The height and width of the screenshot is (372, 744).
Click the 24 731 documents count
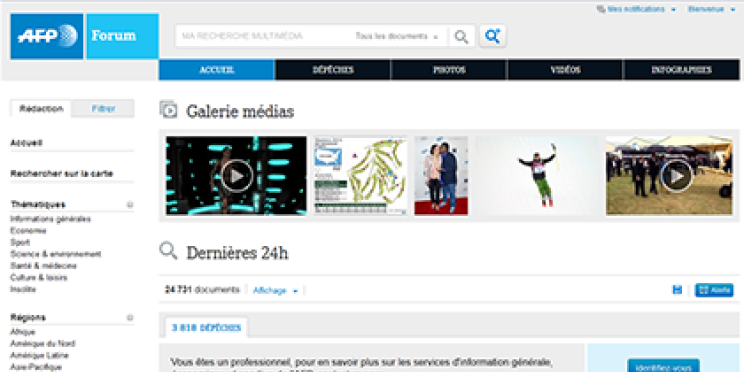[x=202, y=289]
